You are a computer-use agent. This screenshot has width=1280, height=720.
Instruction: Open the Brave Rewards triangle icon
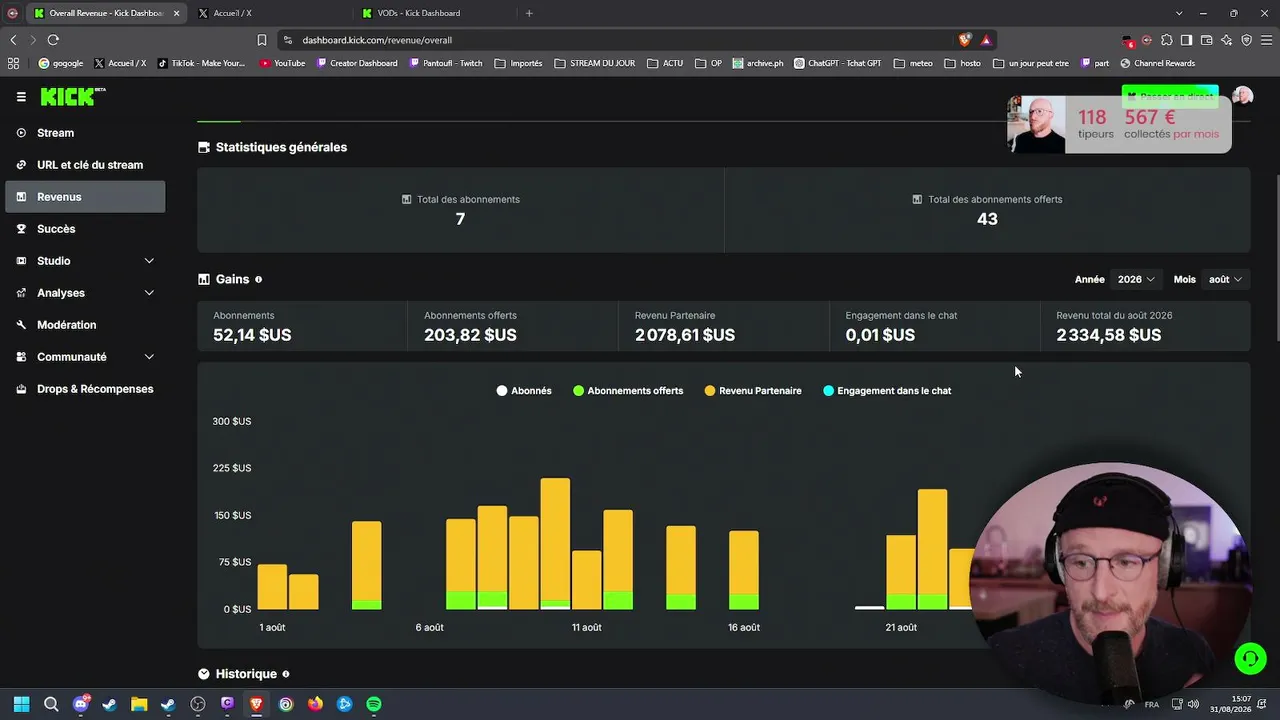pos(986,40)
